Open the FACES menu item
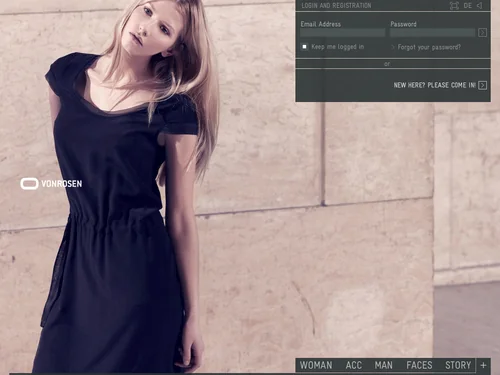 click(419, 365)
